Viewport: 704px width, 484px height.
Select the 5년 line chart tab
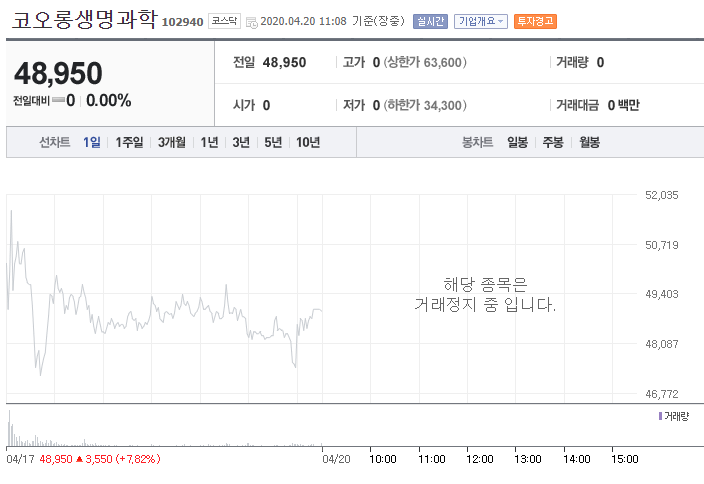[273, 142]
